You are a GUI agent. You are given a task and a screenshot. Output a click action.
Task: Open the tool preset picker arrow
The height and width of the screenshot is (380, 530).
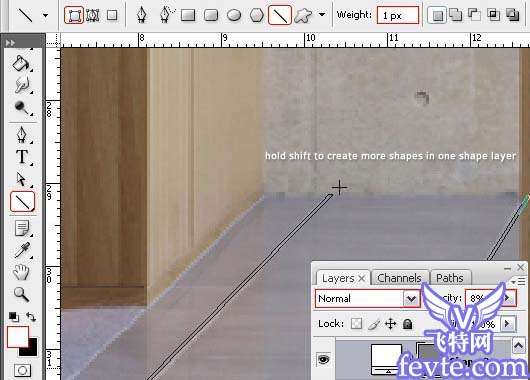(x=45, y=15)
